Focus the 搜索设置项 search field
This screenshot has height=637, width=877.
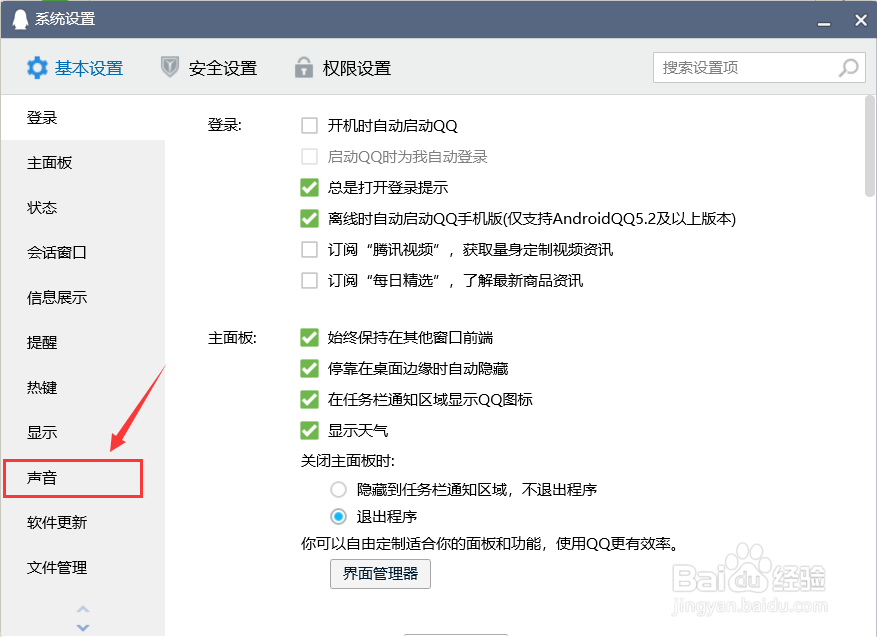coord(759,68)
